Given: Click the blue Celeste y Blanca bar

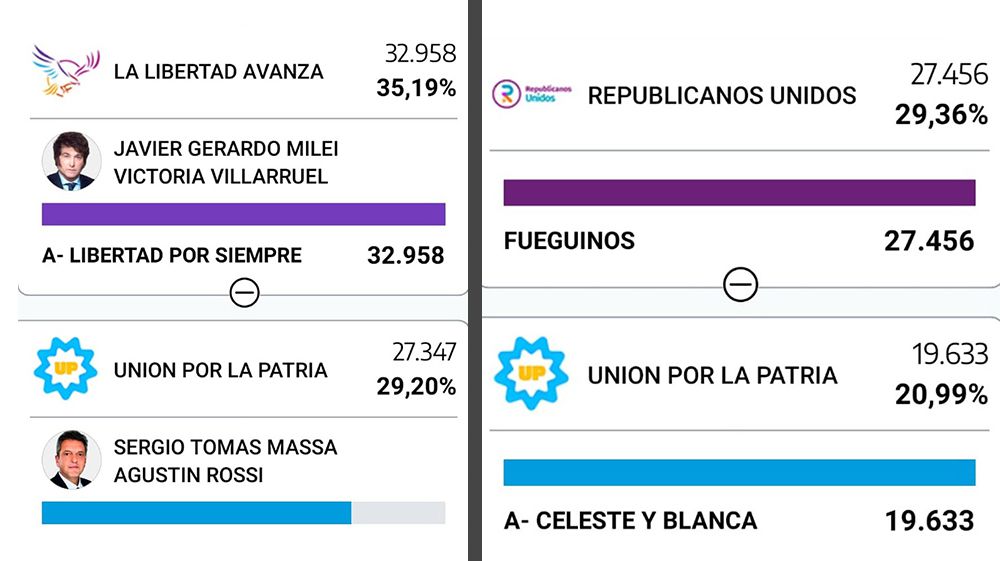Looking at the screenshot, I should tap(739, 472).
